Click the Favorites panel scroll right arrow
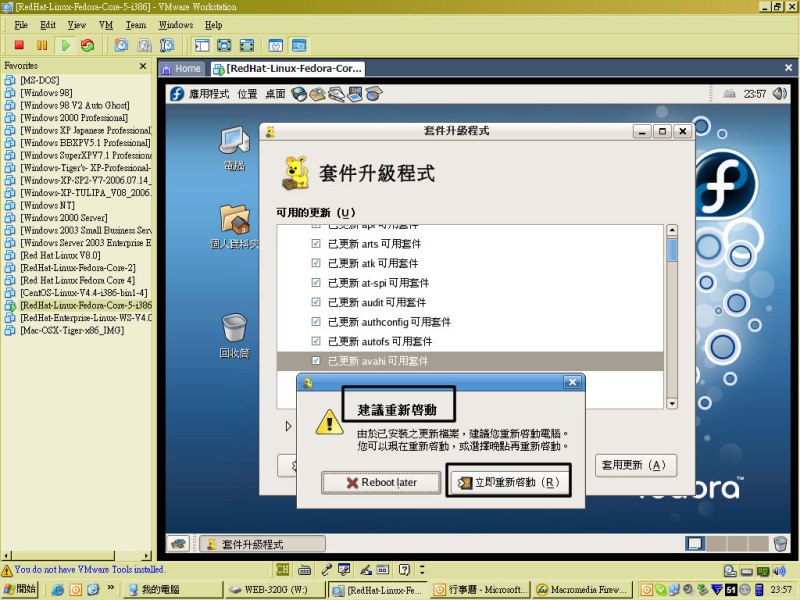This screenshot has height=600, width=800. coord(147,555)
